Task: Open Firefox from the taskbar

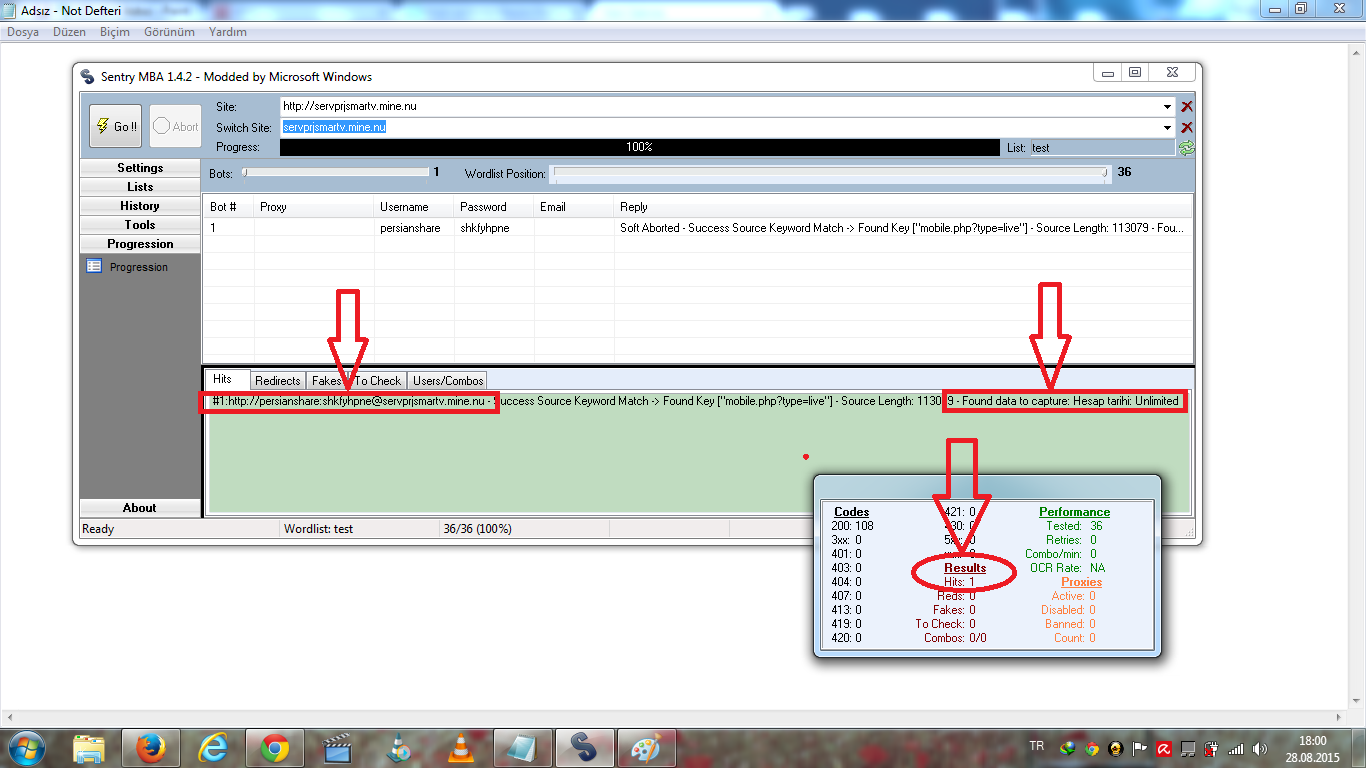Action: click(x=151, y=747)
